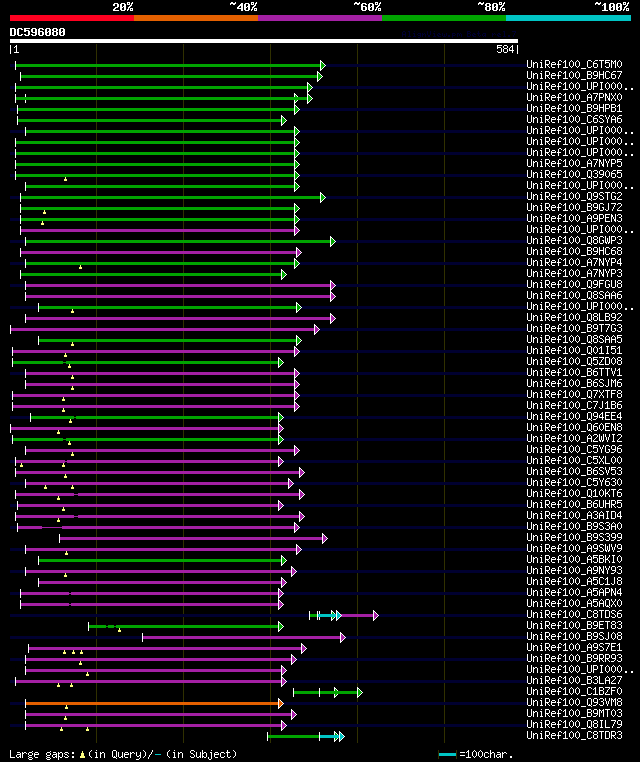Open the UniRef100_Q8IL79 label
Screen dimensions: 640x762
pos(574,724)
